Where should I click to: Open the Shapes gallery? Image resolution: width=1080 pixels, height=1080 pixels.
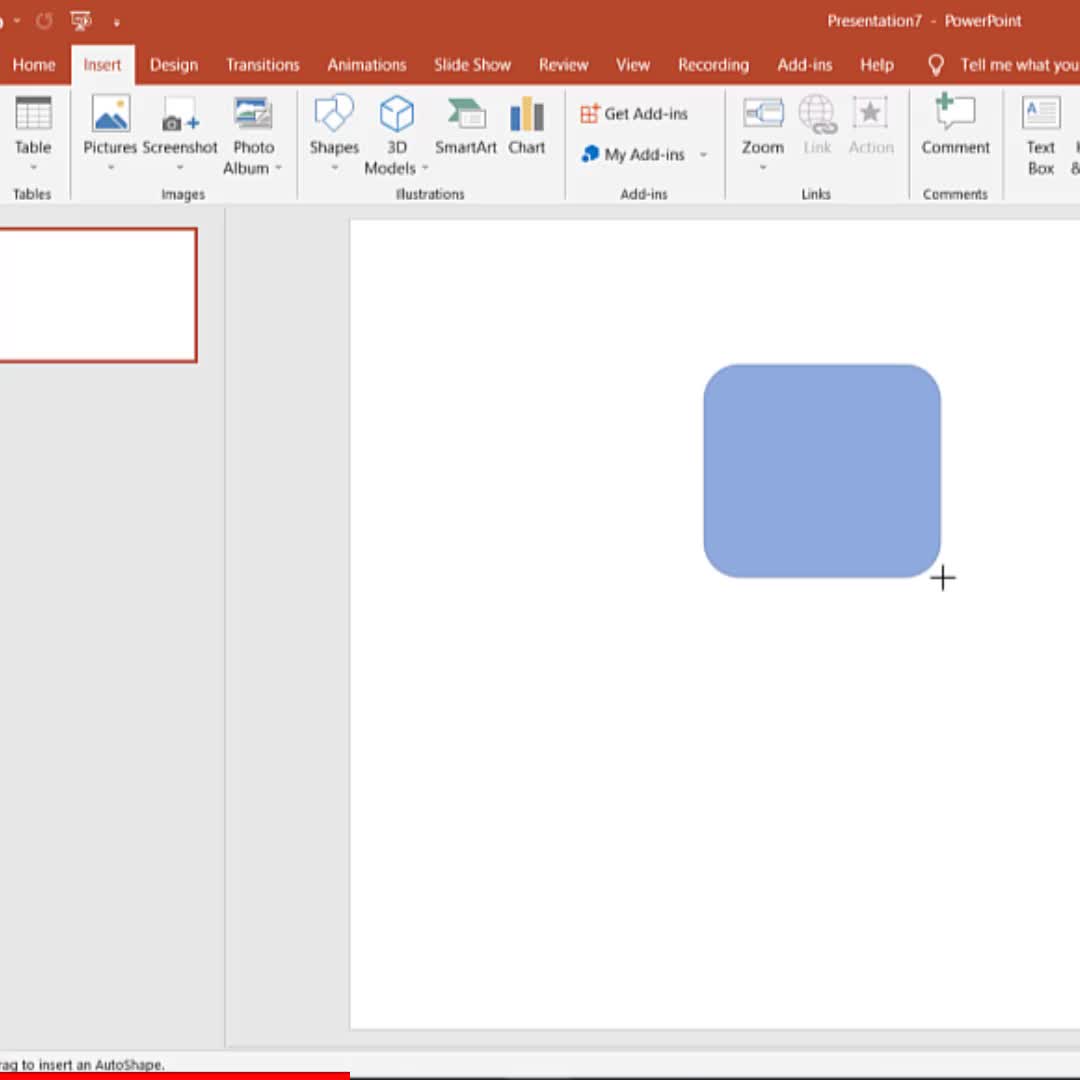[x=334, y=116]
